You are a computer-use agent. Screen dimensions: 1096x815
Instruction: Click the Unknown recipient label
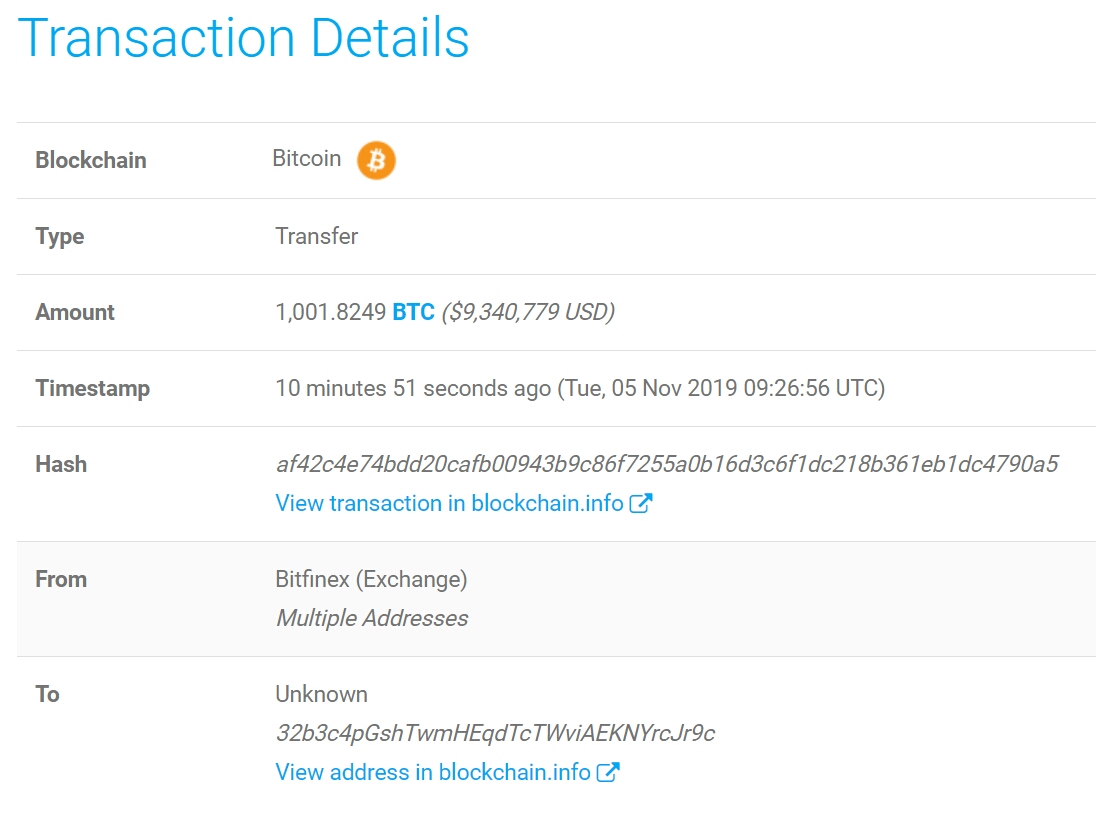(321, 694)
